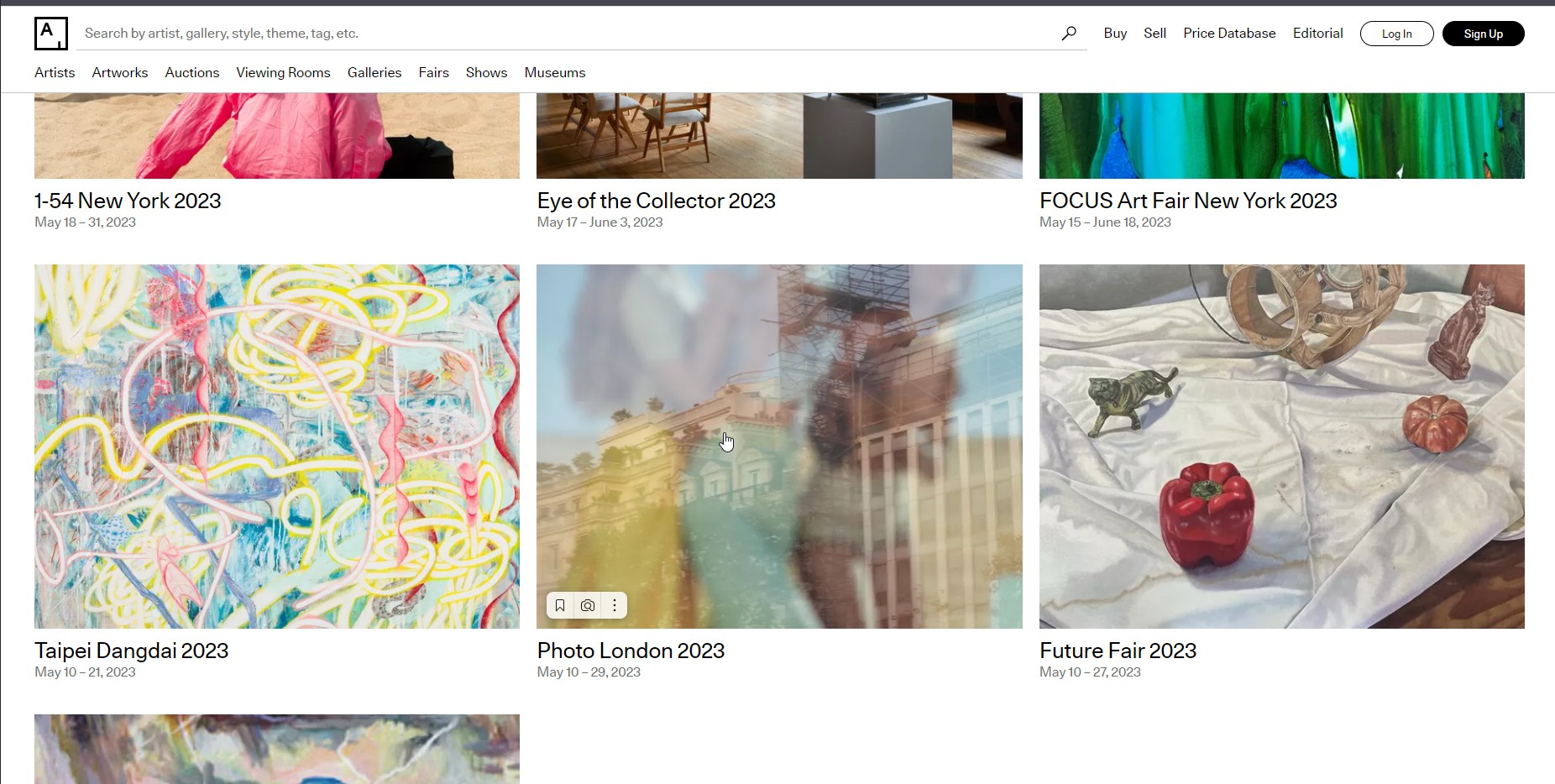
Task: Click the 'May 10 – 21, 2023' date text
Action: tap(85, 672)
